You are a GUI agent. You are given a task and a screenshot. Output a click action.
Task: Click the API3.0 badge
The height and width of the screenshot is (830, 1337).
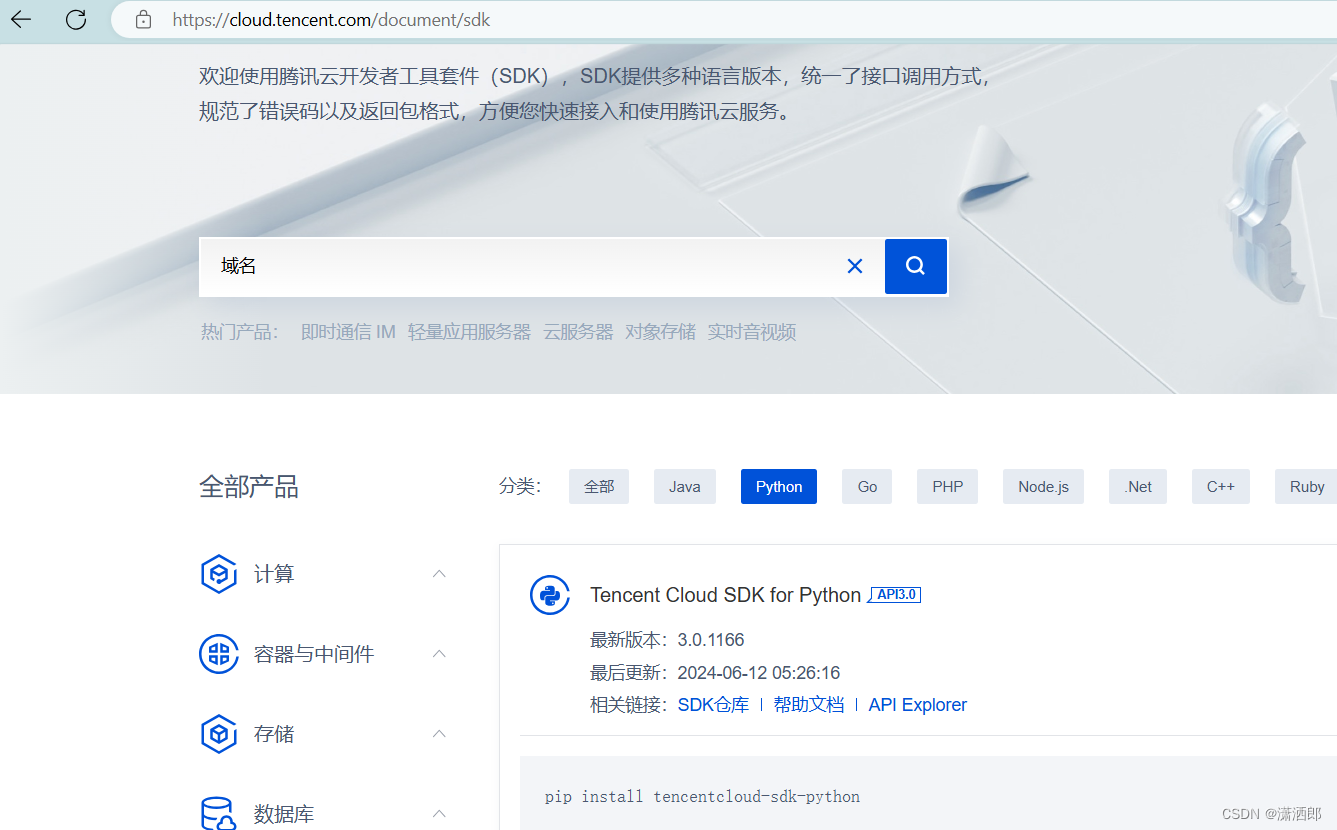tap(895, 594)
